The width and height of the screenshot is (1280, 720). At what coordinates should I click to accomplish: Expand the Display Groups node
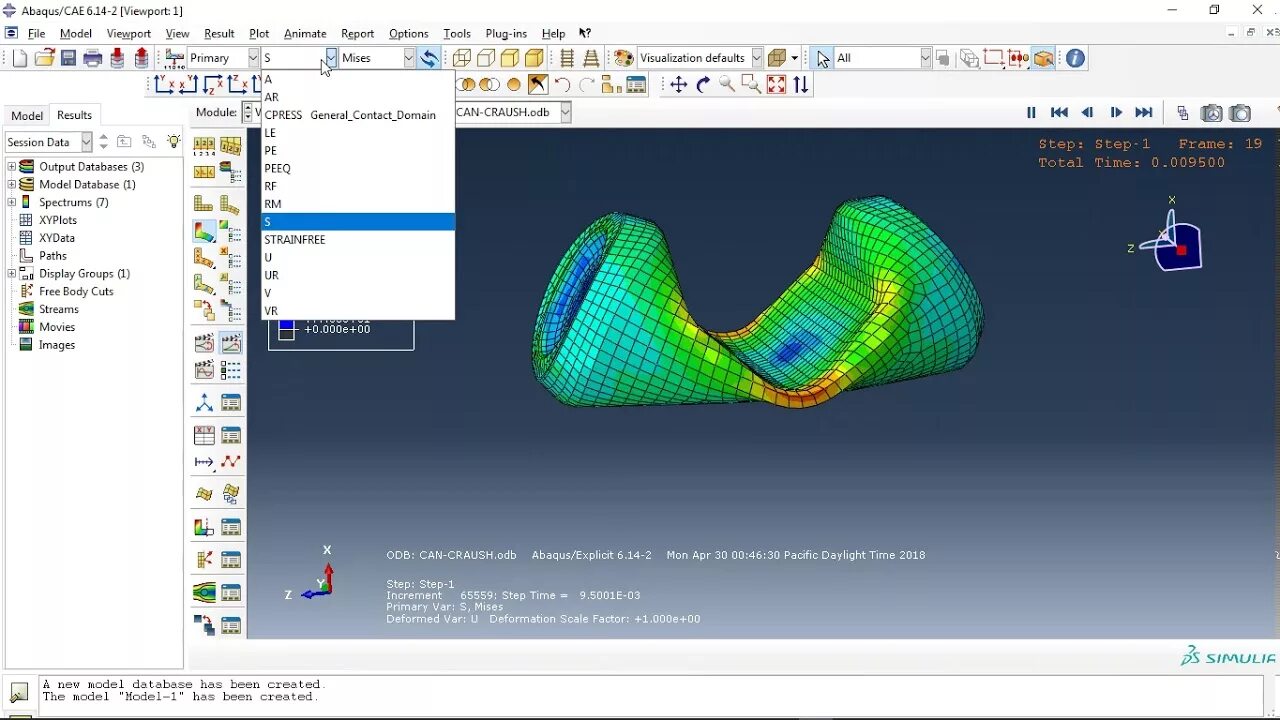(12, 273)
